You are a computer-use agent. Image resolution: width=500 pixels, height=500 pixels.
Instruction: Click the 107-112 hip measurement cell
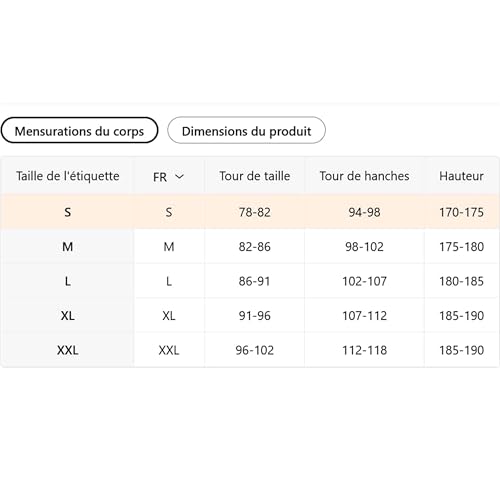[x=364, y=316]
